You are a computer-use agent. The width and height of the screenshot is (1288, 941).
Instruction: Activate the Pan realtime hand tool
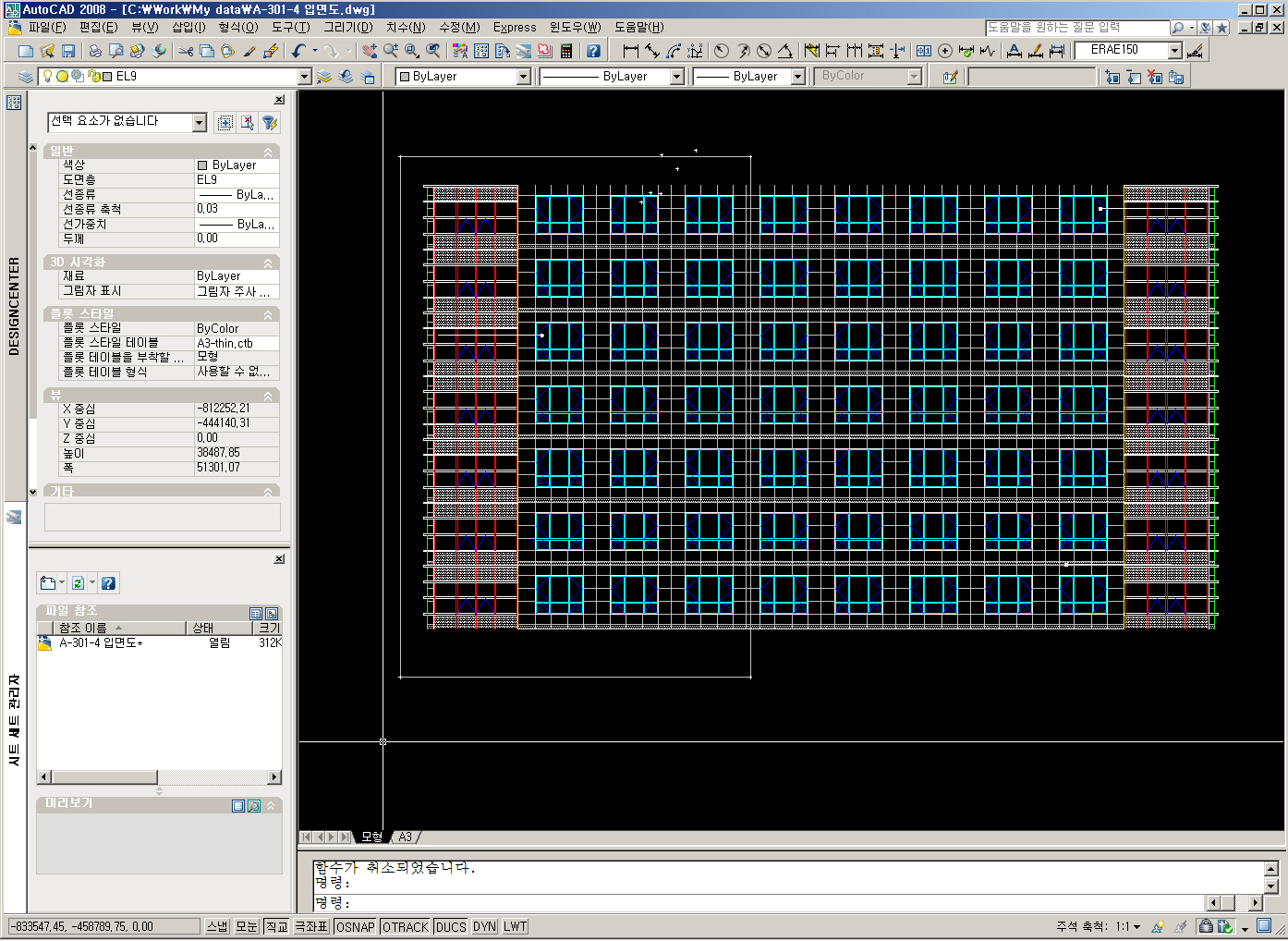point(370,51)
